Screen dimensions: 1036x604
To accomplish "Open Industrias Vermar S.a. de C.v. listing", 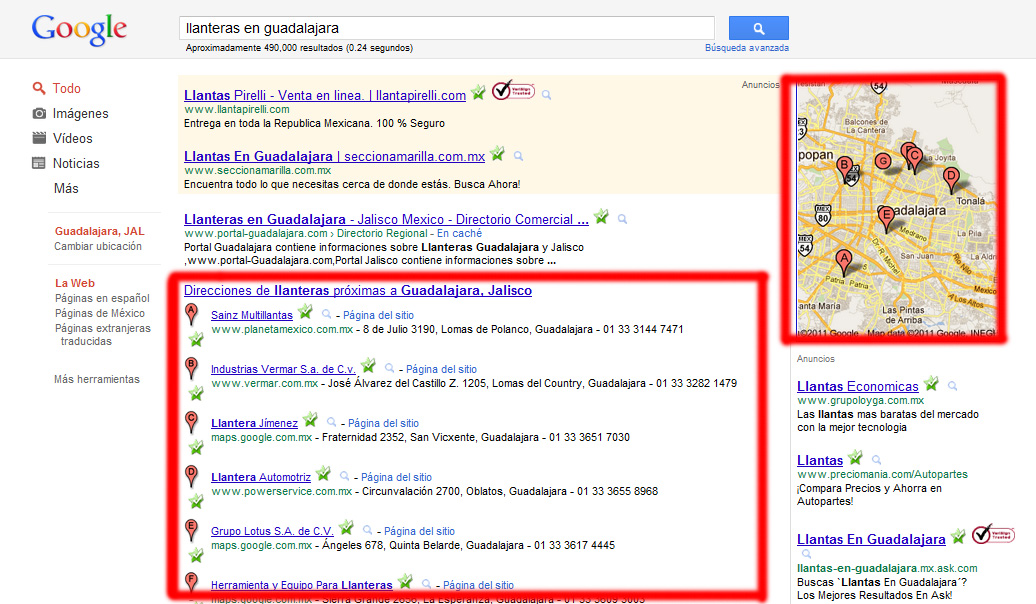I will [x=283, y=369].
